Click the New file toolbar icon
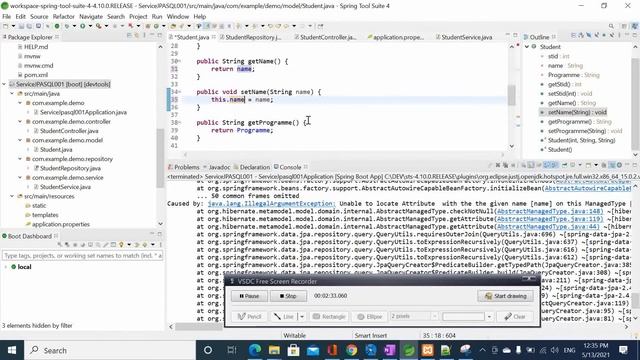 [x=6, y=26]
